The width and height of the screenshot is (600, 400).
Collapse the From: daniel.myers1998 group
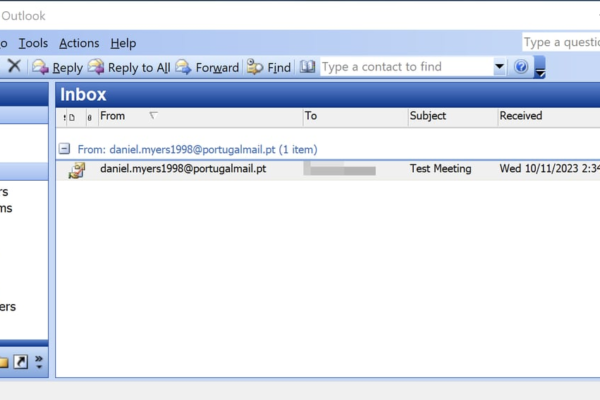coord(65,147)
